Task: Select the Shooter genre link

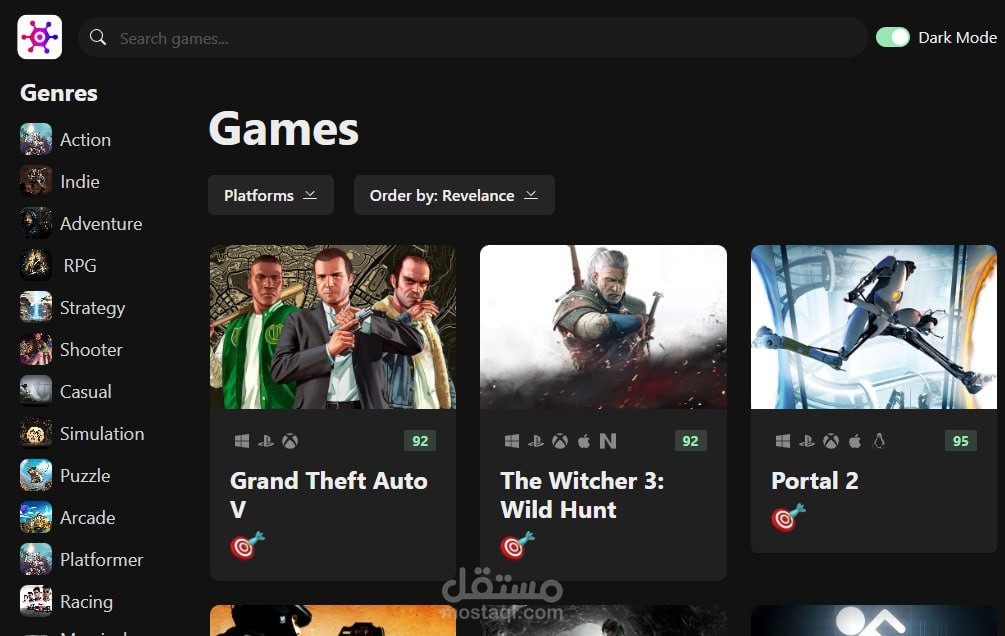Action: (91, 350)
